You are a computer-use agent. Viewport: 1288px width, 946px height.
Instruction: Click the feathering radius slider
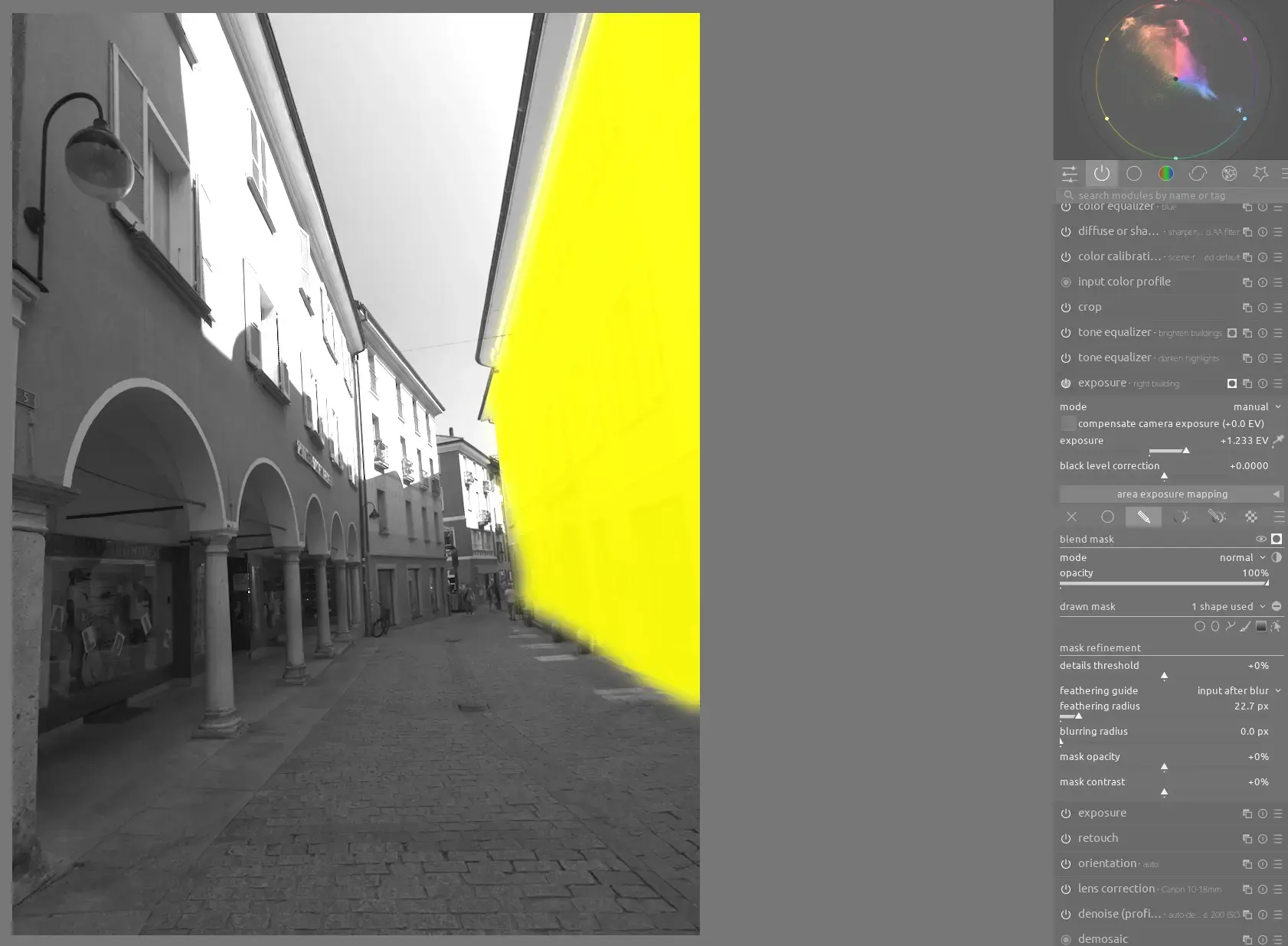pos(1164,716)
